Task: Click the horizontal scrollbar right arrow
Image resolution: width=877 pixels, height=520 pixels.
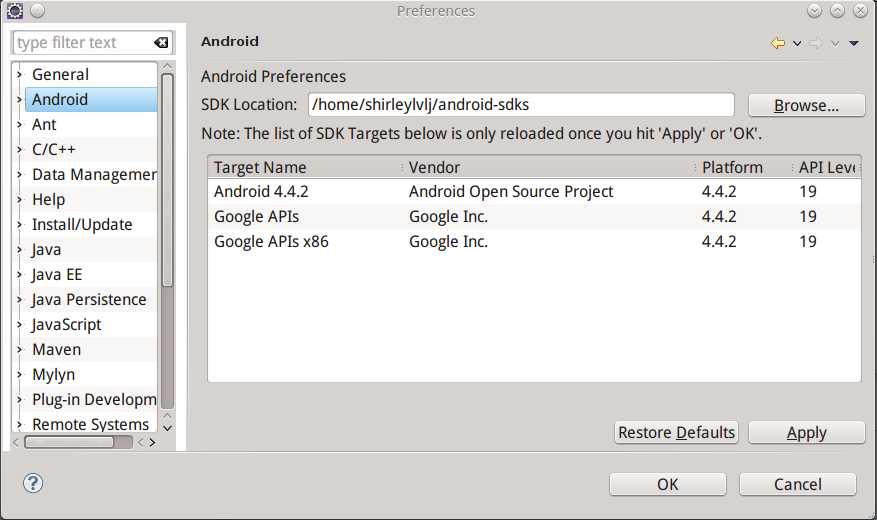Action: (152, 442)
